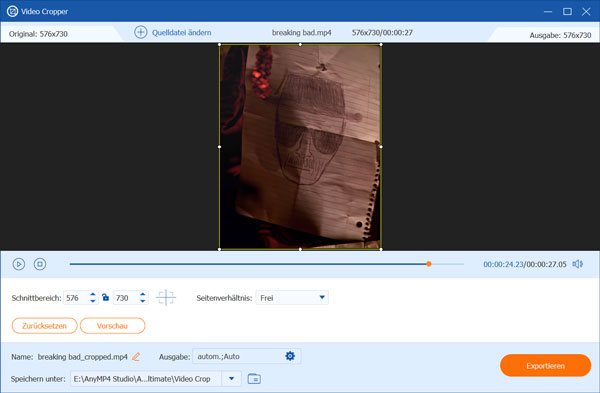Minimize the Video Cropper window
The height and width of the screenshot is (393, 600).
pyautogui.click(x=548, y=11)
